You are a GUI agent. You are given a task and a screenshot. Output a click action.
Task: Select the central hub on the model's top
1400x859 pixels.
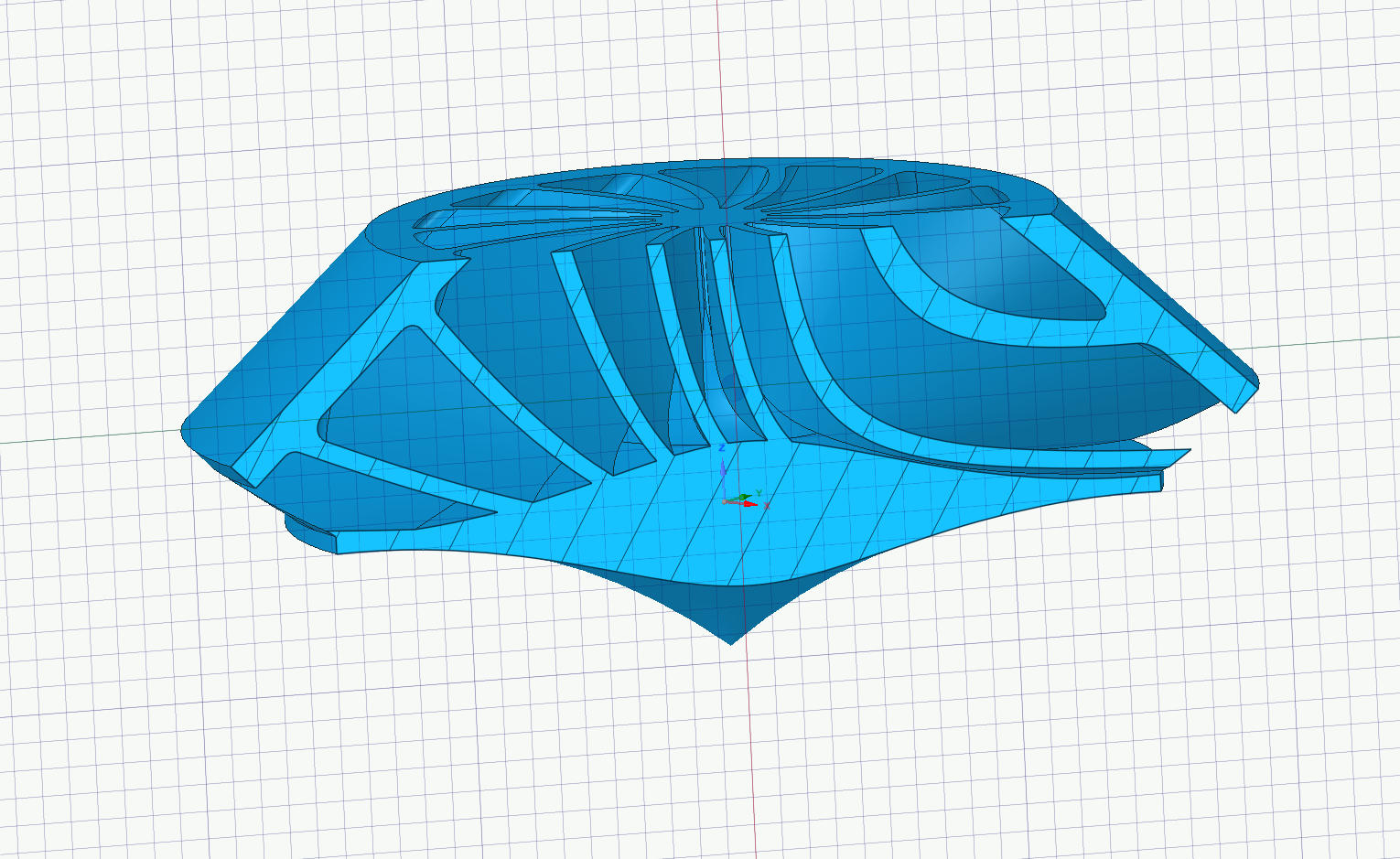point(710,216)
